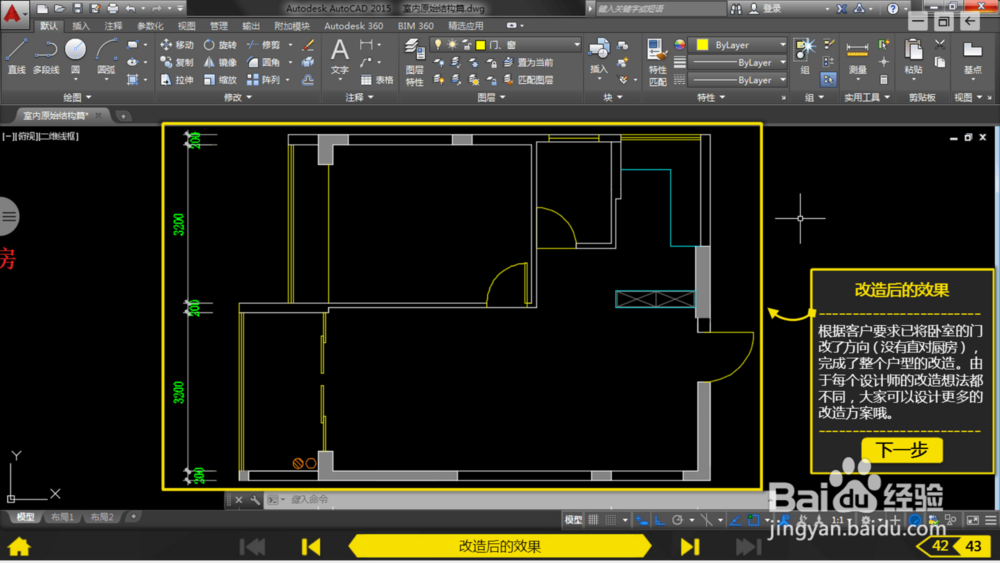Screen dimensions: 1000x563
Task: Expand the 图层 (Layers) panel
Action: [x=491, y=97]
